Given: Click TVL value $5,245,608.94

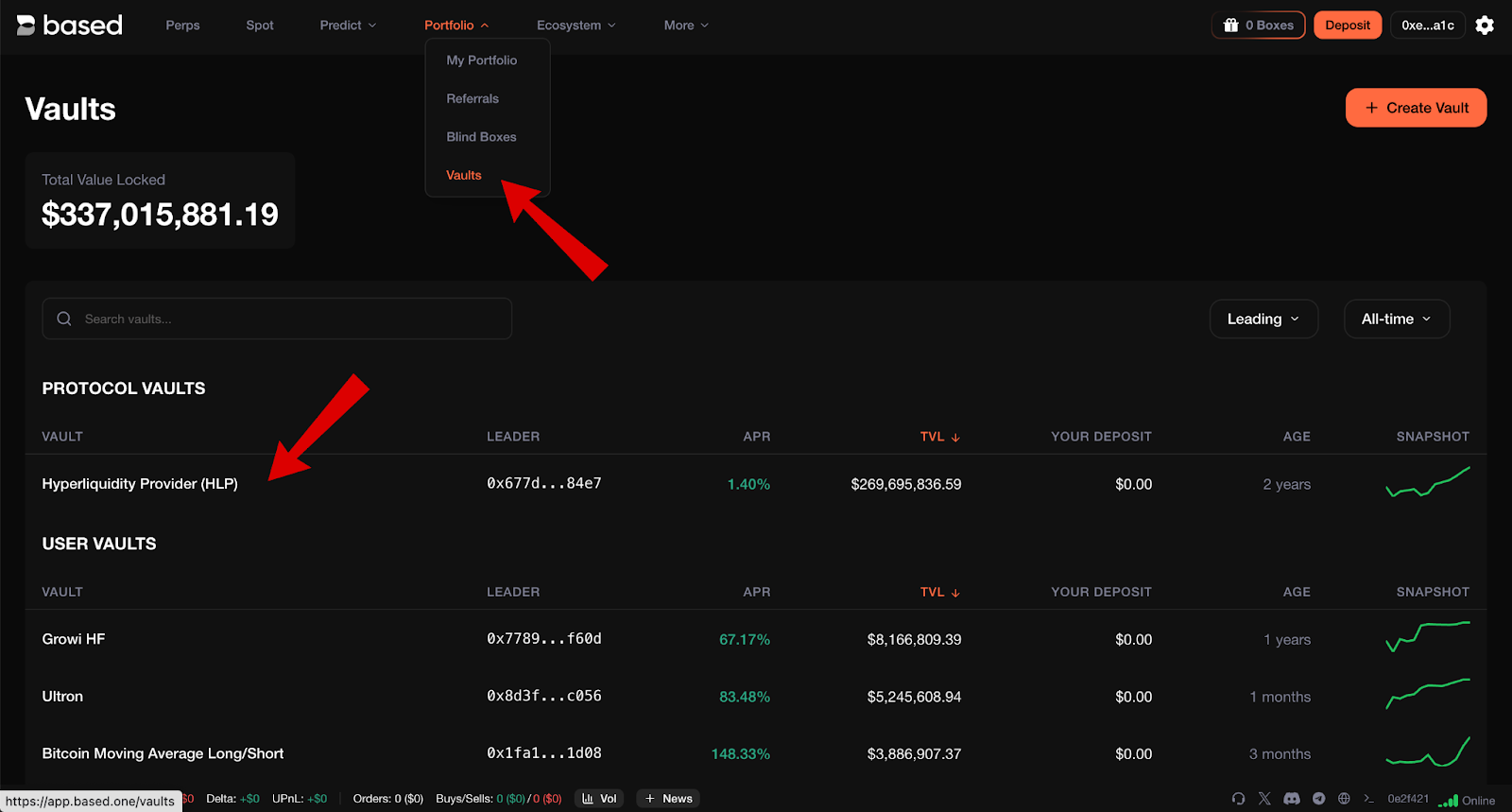Looking at the screenshot, I should [915, 697].
